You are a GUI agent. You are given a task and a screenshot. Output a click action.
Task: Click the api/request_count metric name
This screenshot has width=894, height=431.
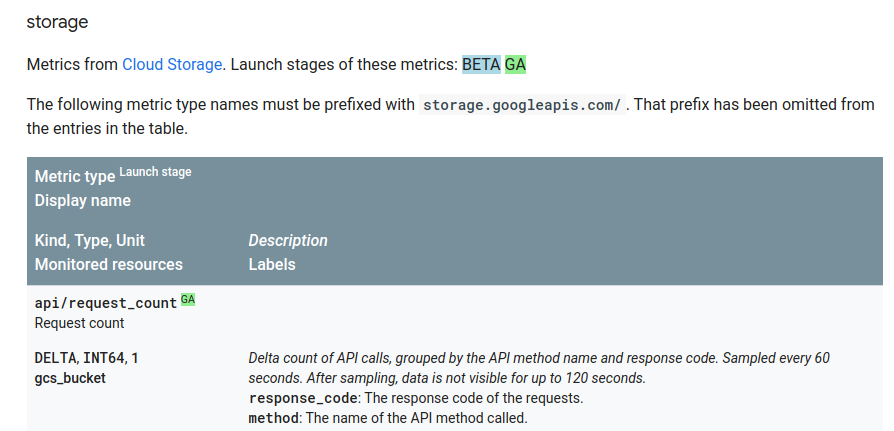point(106,303)
